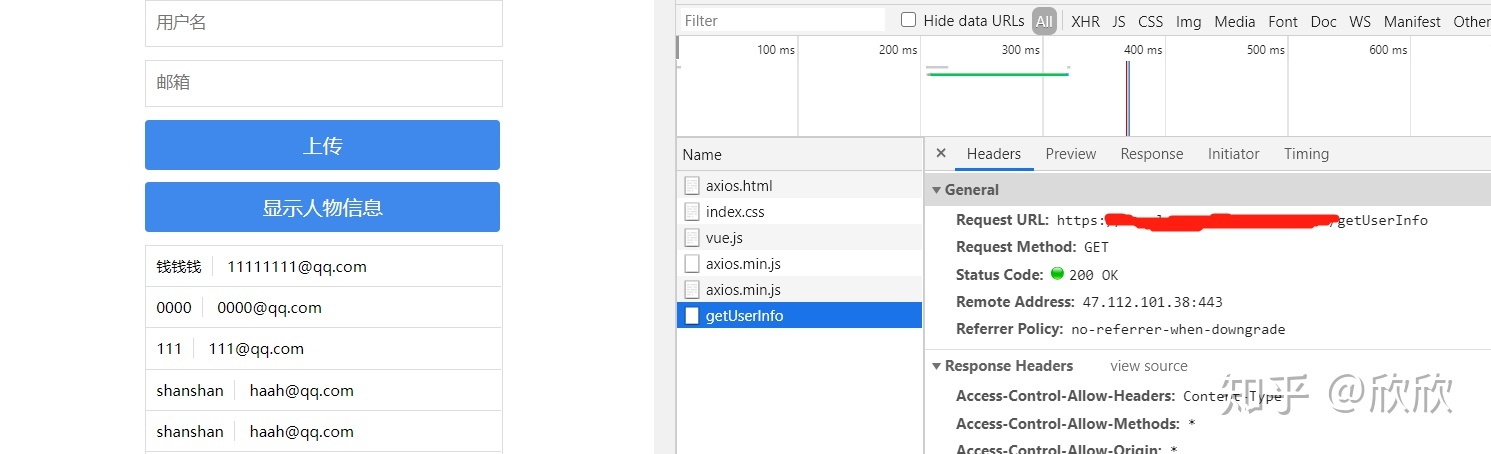Filter requests by WS
Image resolution: width=1491 pixels, height=454 pixels.
[1360, 21]
